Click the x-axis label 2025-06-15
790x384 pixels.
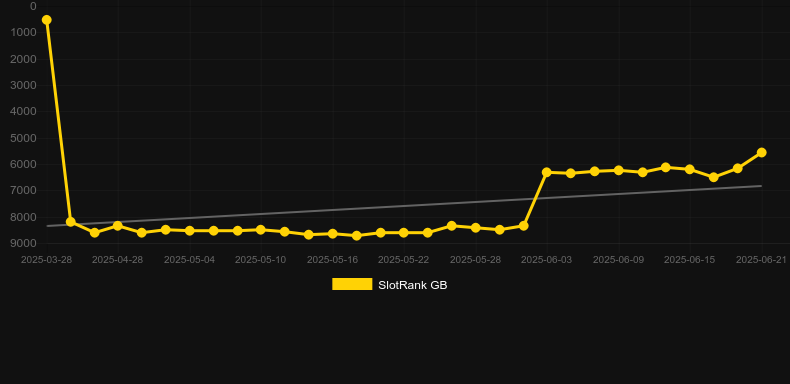[x=690, y=260]
